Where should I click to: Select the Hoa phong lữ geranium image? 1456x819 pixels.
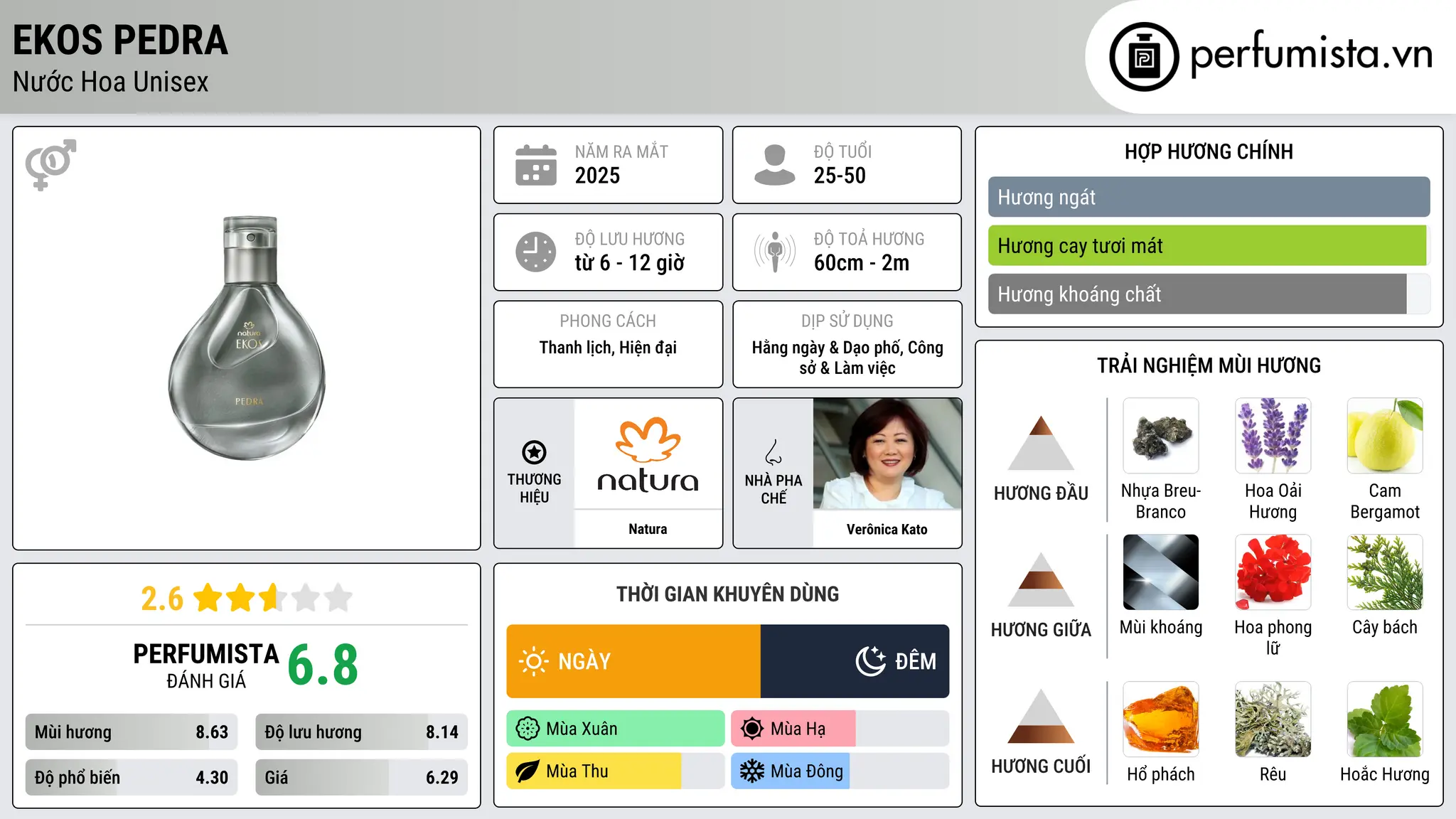coord(1273,572)
